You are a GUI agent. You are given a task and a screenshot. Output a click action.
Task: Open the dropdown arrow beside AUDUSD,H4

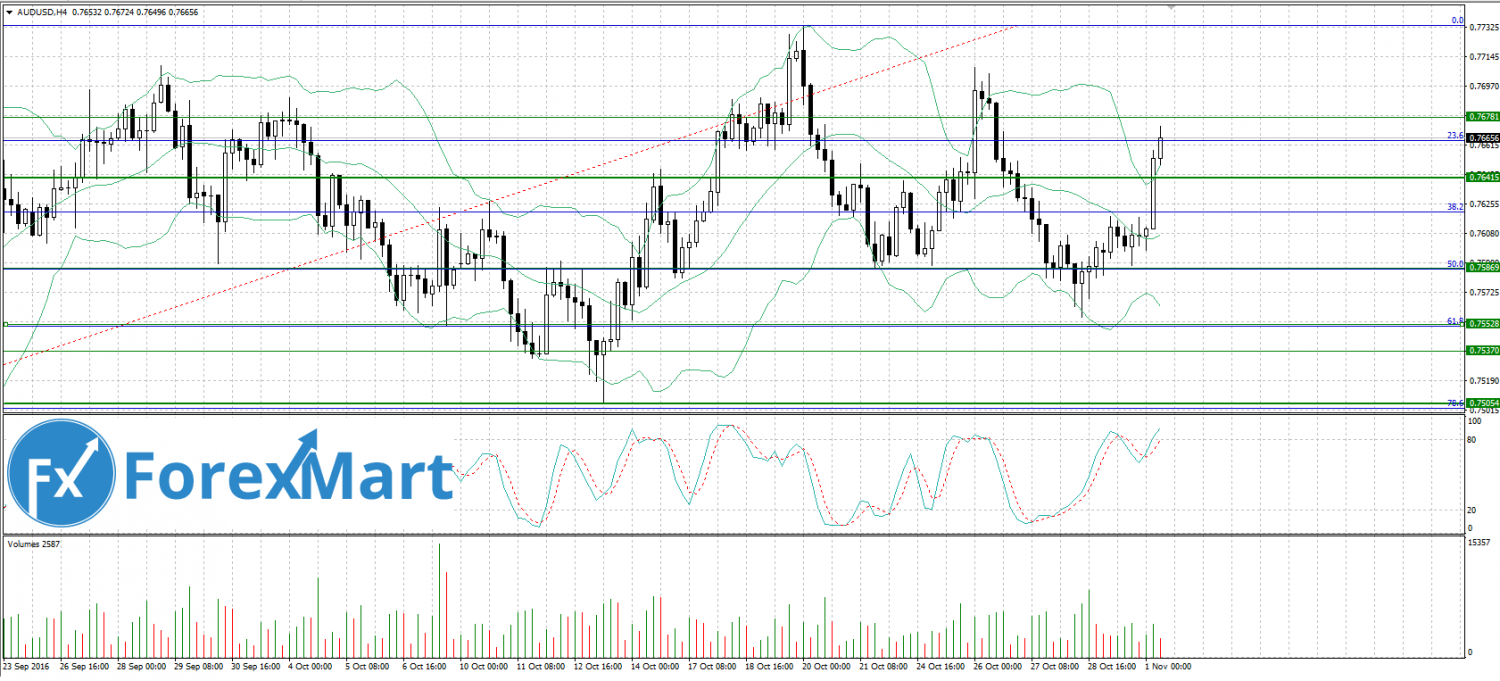tap(9, 11)
